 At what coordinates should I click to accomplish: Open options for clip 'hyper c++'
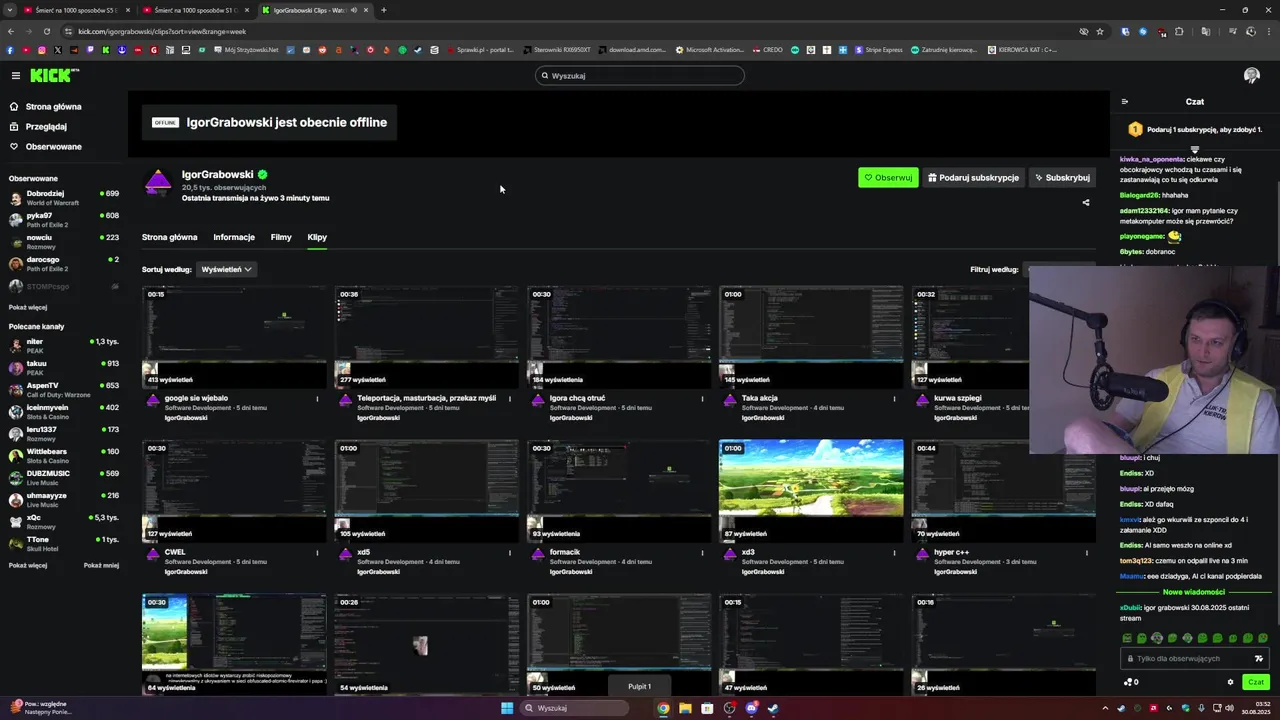pos(1087,553)
